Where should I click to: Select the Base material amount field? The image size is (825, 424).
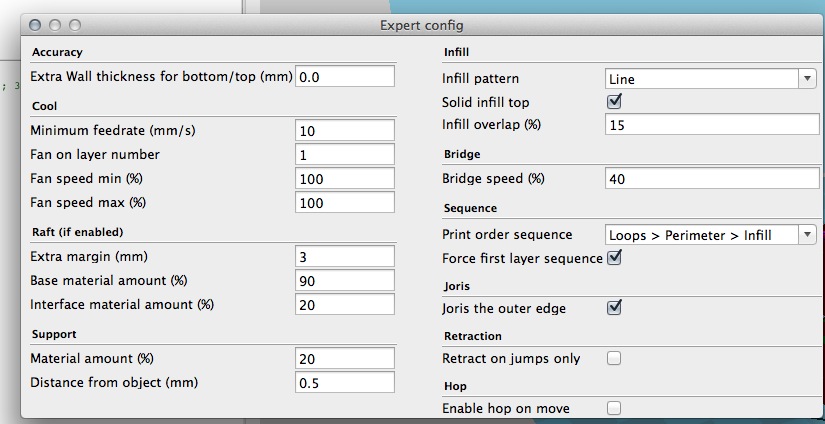345,281
